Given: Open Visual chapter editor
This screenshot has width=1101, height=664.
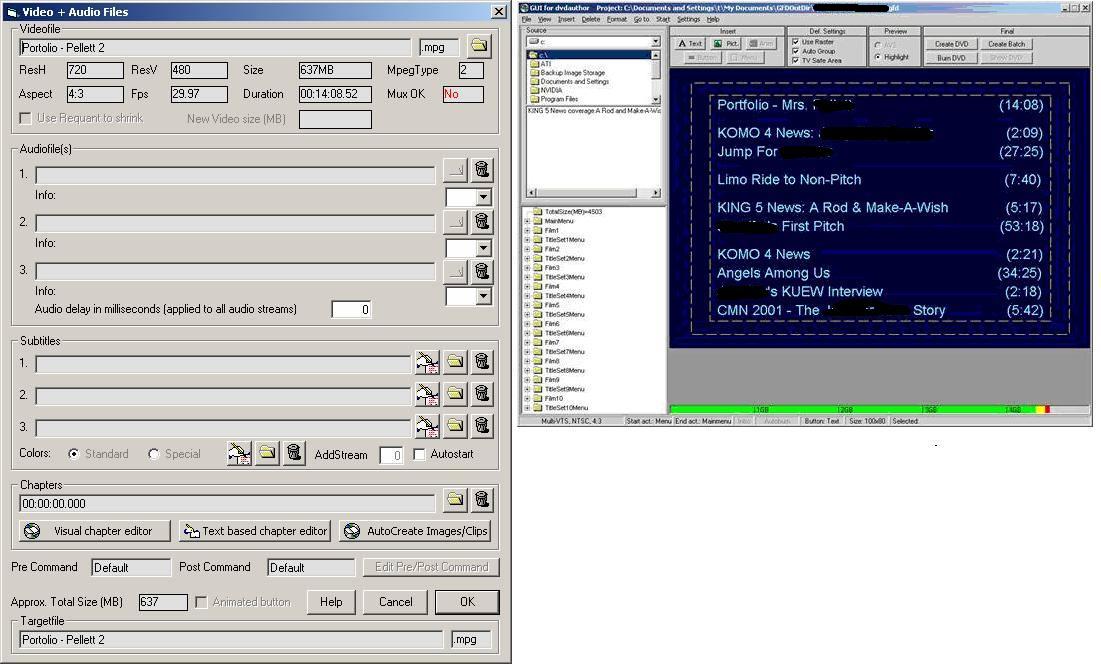Looking at the screenshot, I should [x=95, y=531].
